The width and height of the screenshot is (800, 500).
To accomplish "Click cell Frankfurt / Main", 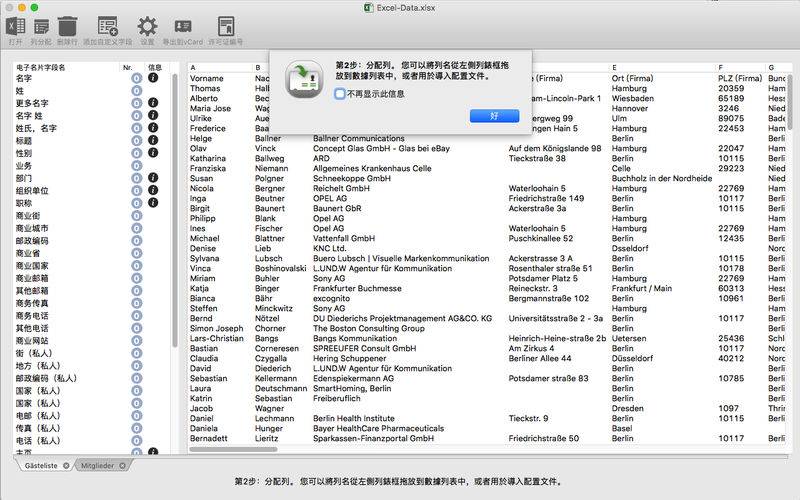I will [x=642, y=288].
